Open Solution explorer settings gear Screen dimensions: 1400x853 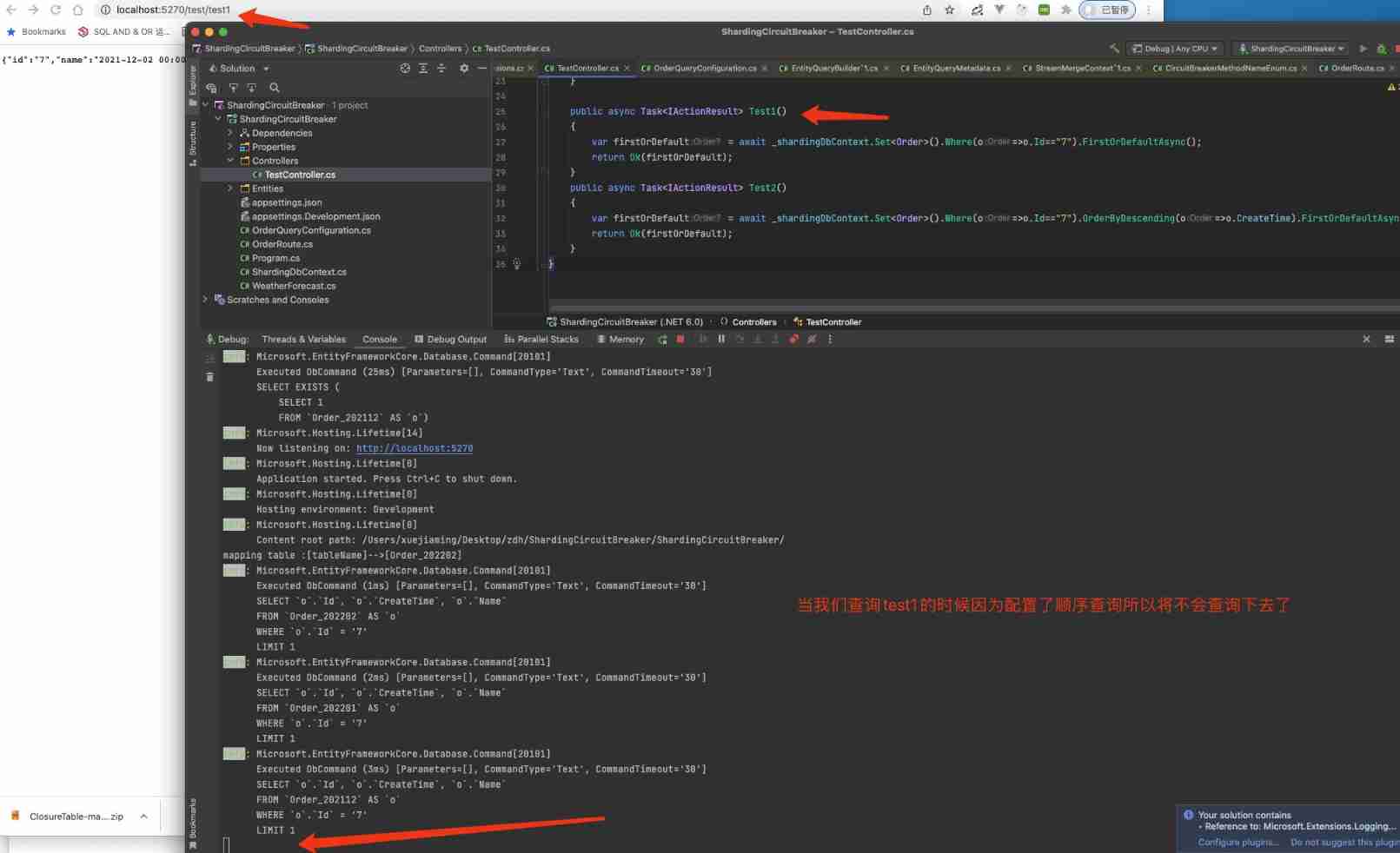coord(464,69)
